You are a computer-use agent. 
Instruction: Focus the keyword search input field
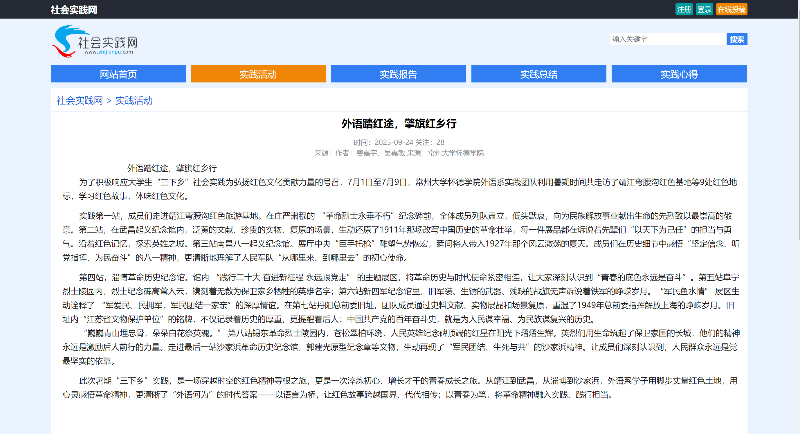(x=664, y=39)
